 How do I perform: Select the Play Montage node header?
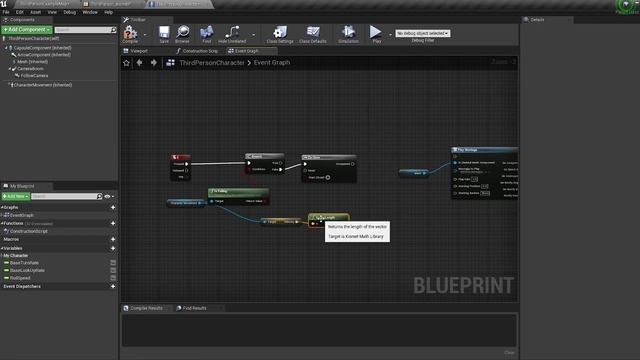point(484,150)
